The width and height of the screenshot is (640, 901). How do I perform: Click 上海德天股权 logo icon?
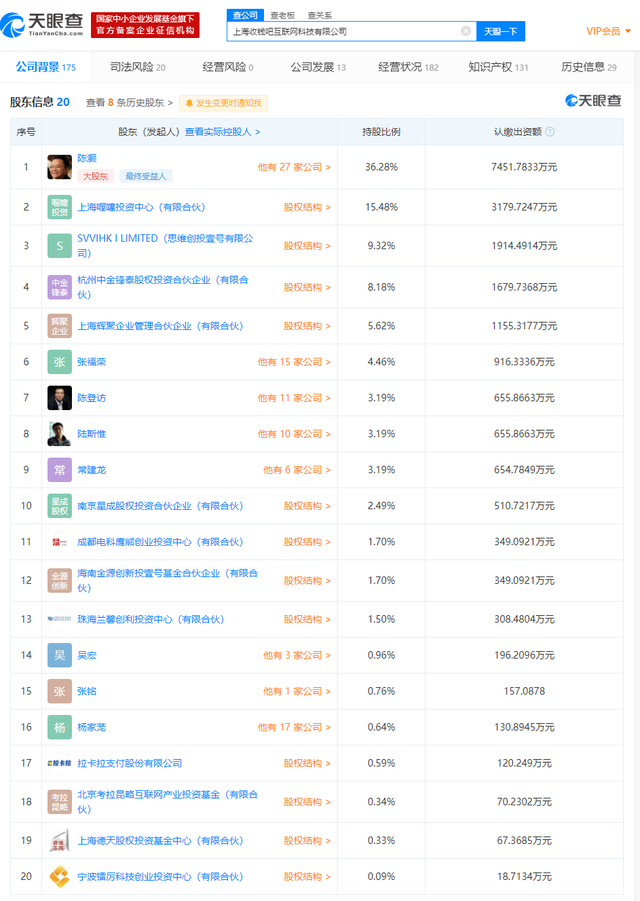pos(60,840)
